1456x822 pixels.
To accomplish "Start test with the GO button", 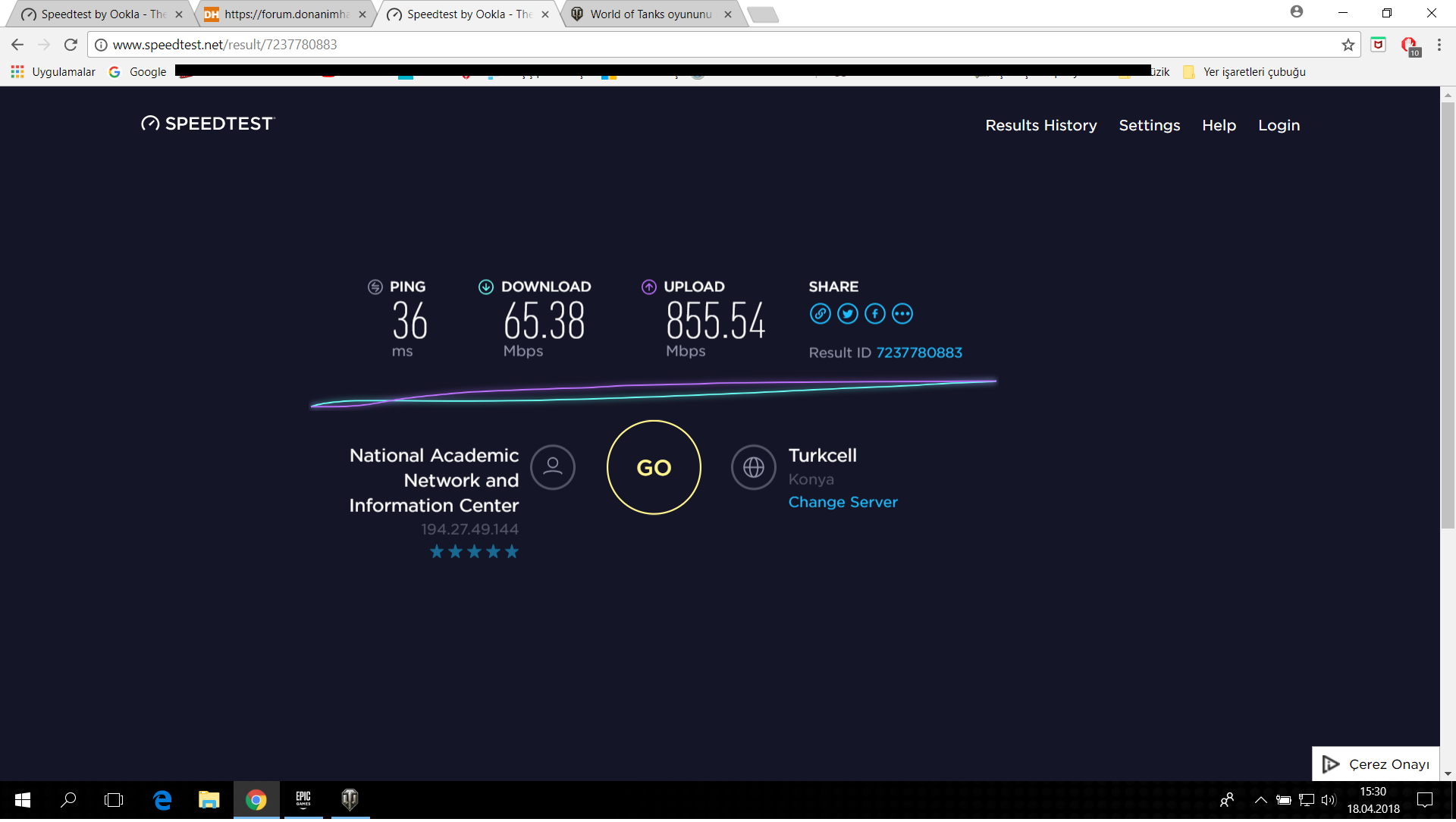I will point(654,467).
